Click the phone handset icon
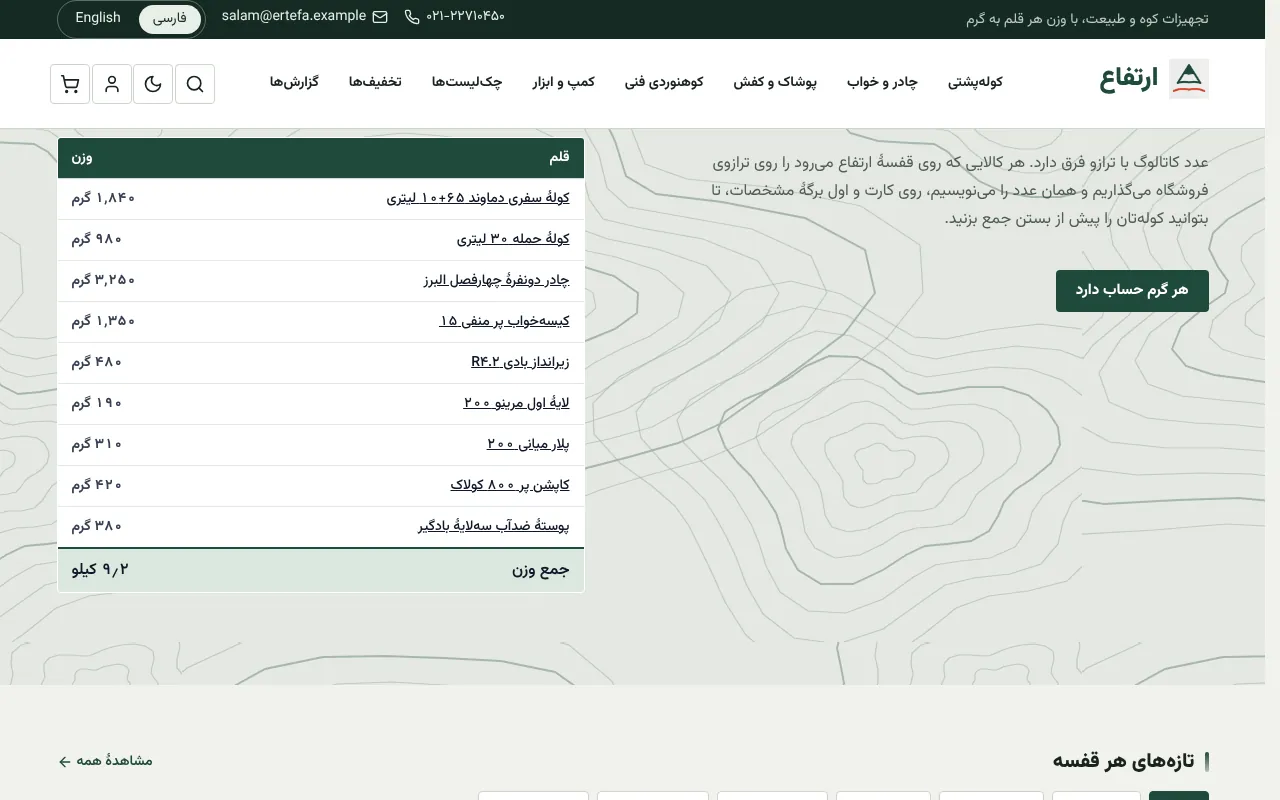 point(412,17)
